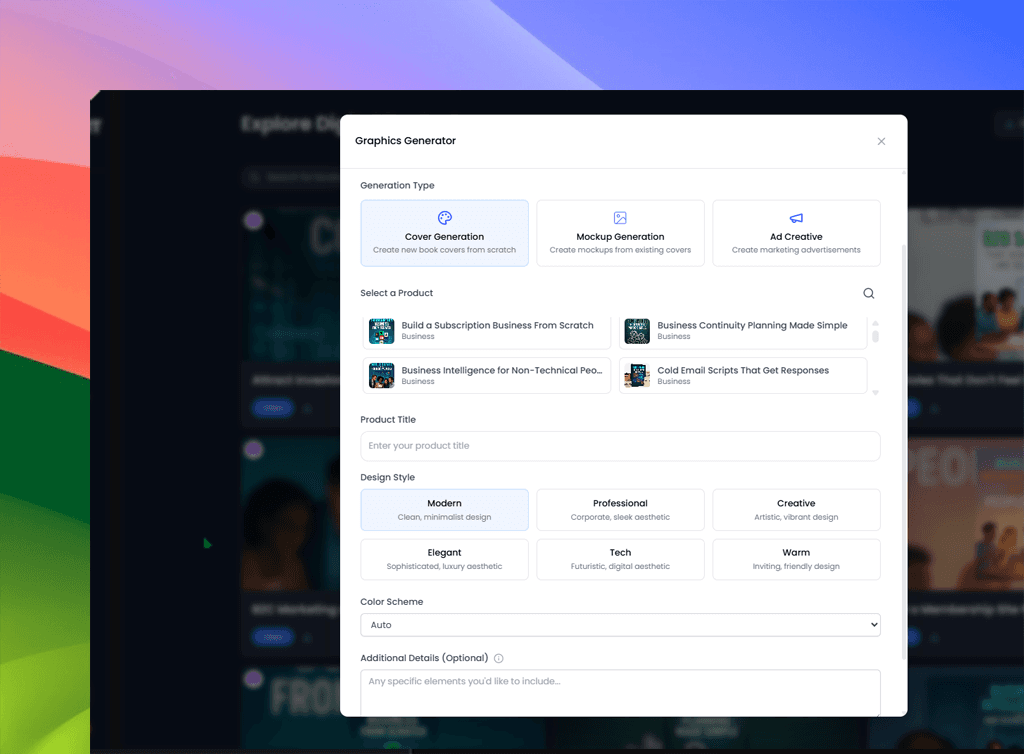Image resolution: width=1024 pixels, height=754 pixels.
Task: Choose the Creative design style
Action: pyautogui.click(x=796, y=510)
